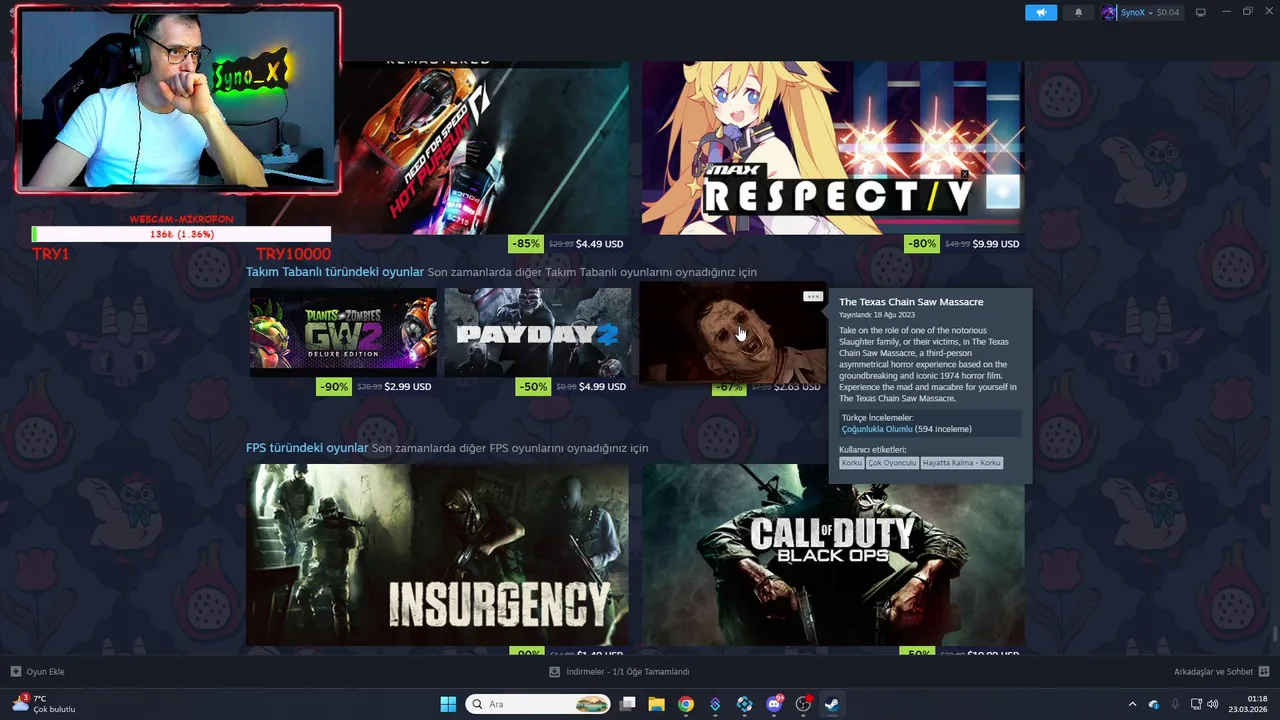Click the $9.99 USD price of Respect V

(x=996, y=244)
